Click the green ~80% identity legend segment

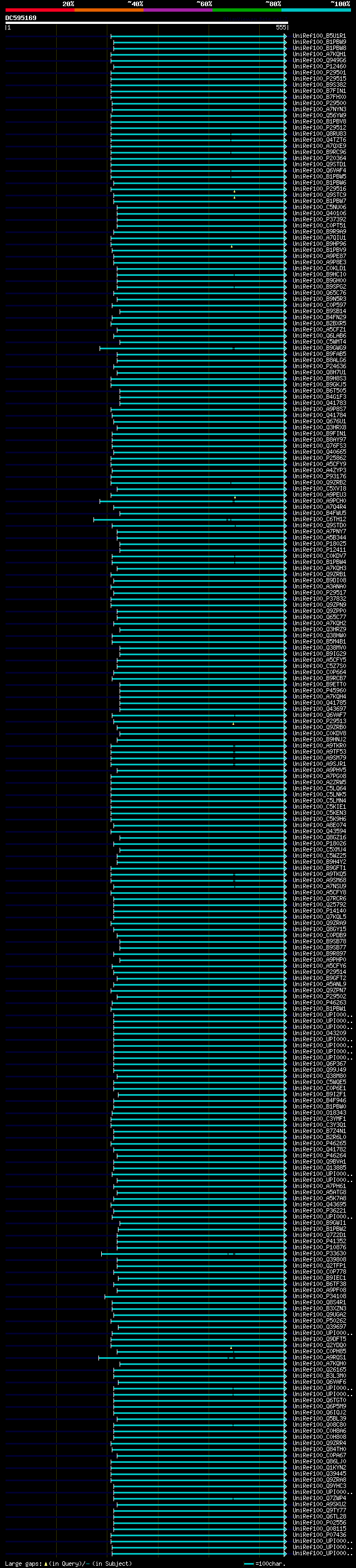[x=247, y=10]
